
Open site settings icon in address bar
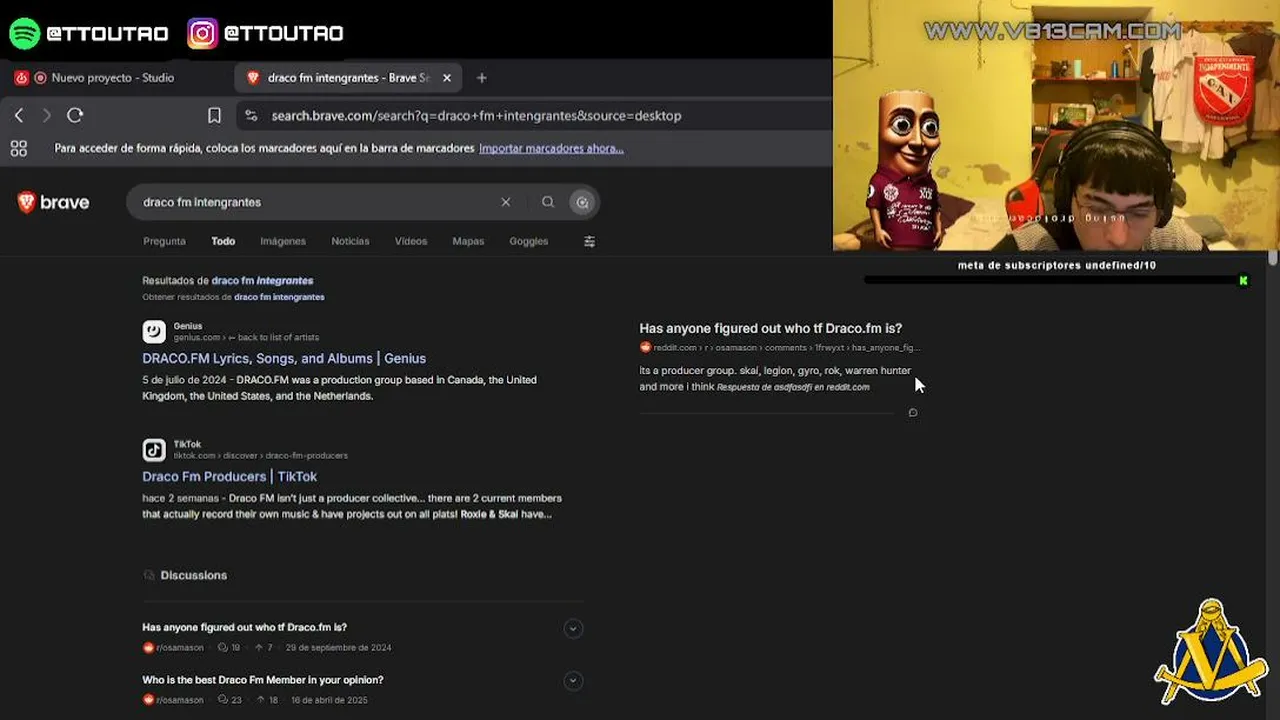[x=251, y=116]
